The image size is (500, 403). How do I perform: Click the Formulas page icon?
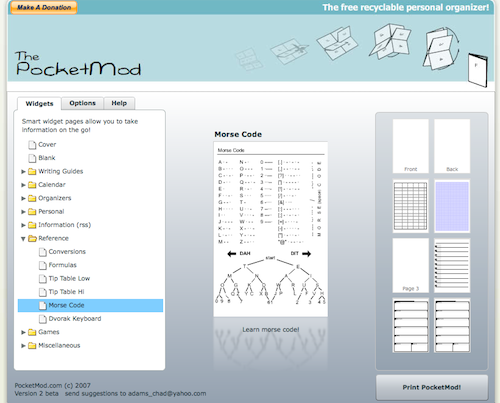[x=42, y=266]
